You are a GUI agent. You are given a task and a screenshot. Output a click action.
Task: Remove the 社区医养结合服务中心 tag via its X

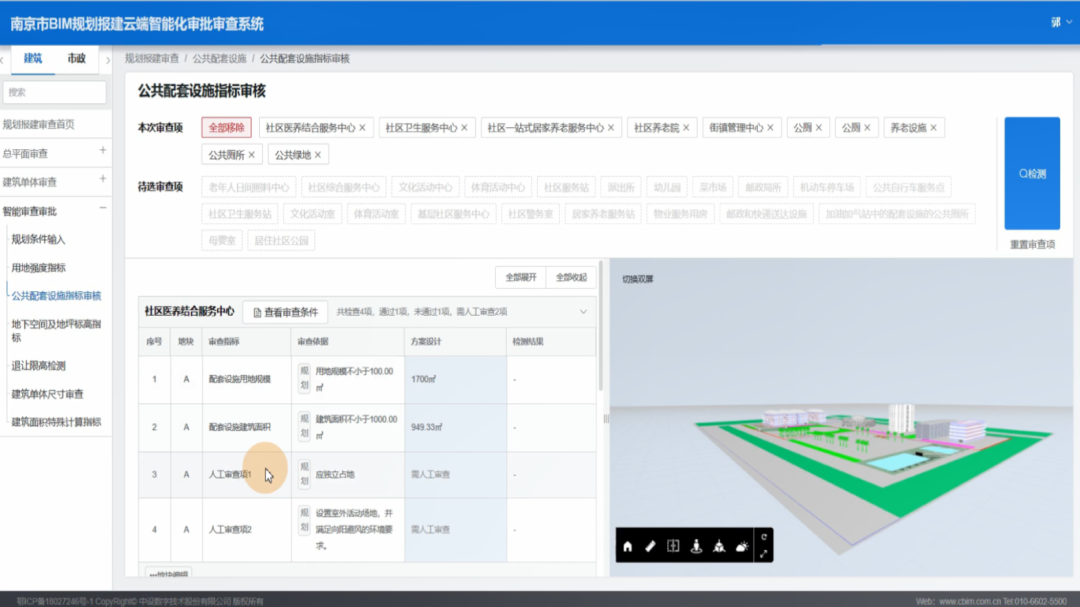(x=362, y=127)
